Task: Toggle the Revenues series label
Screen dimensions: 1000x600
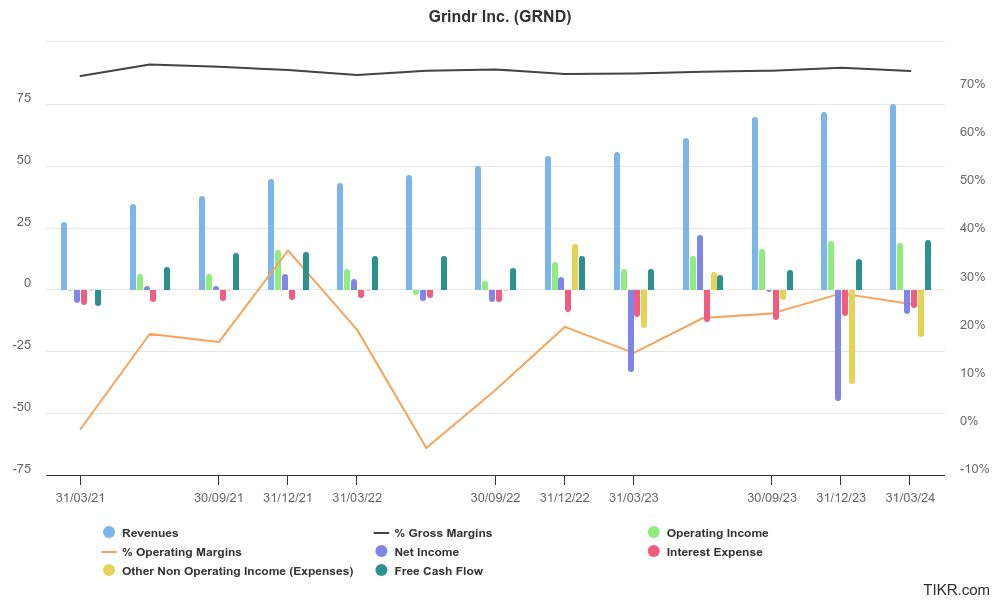Action: coord(150,533)
